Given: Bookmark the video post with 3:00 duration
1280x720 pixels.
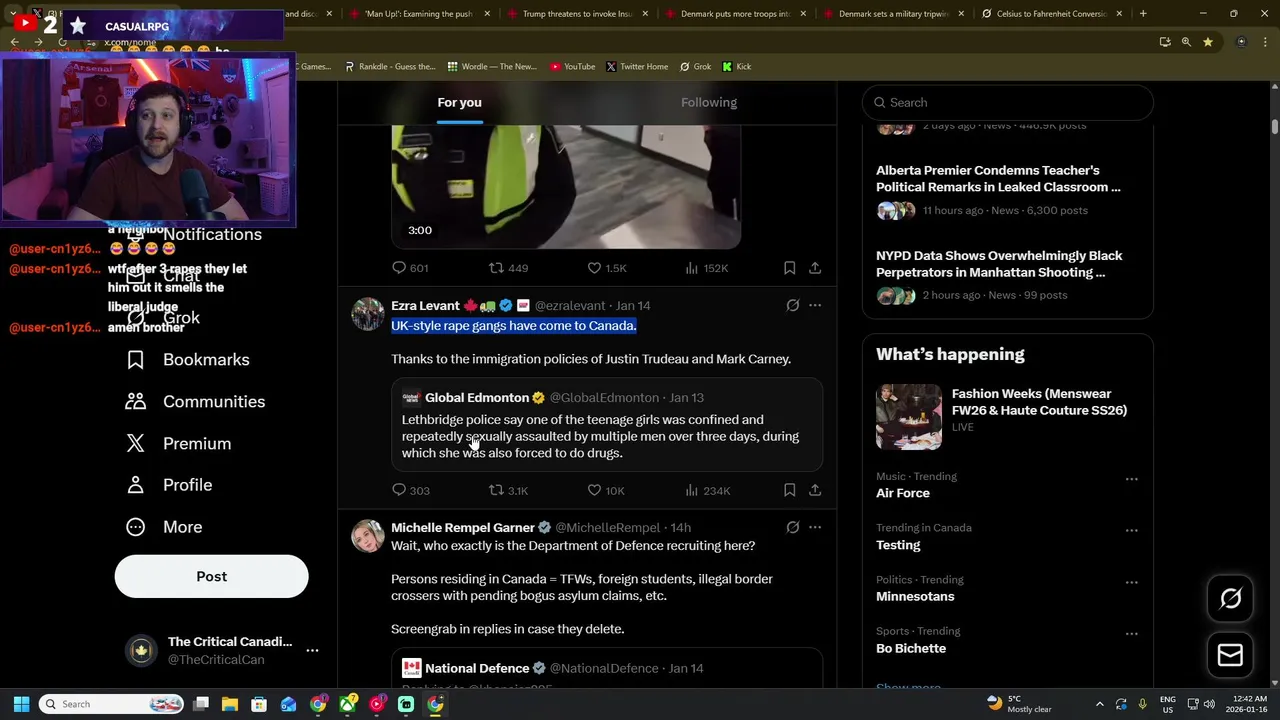Looking at the screenshot, I should click(789, 268).
